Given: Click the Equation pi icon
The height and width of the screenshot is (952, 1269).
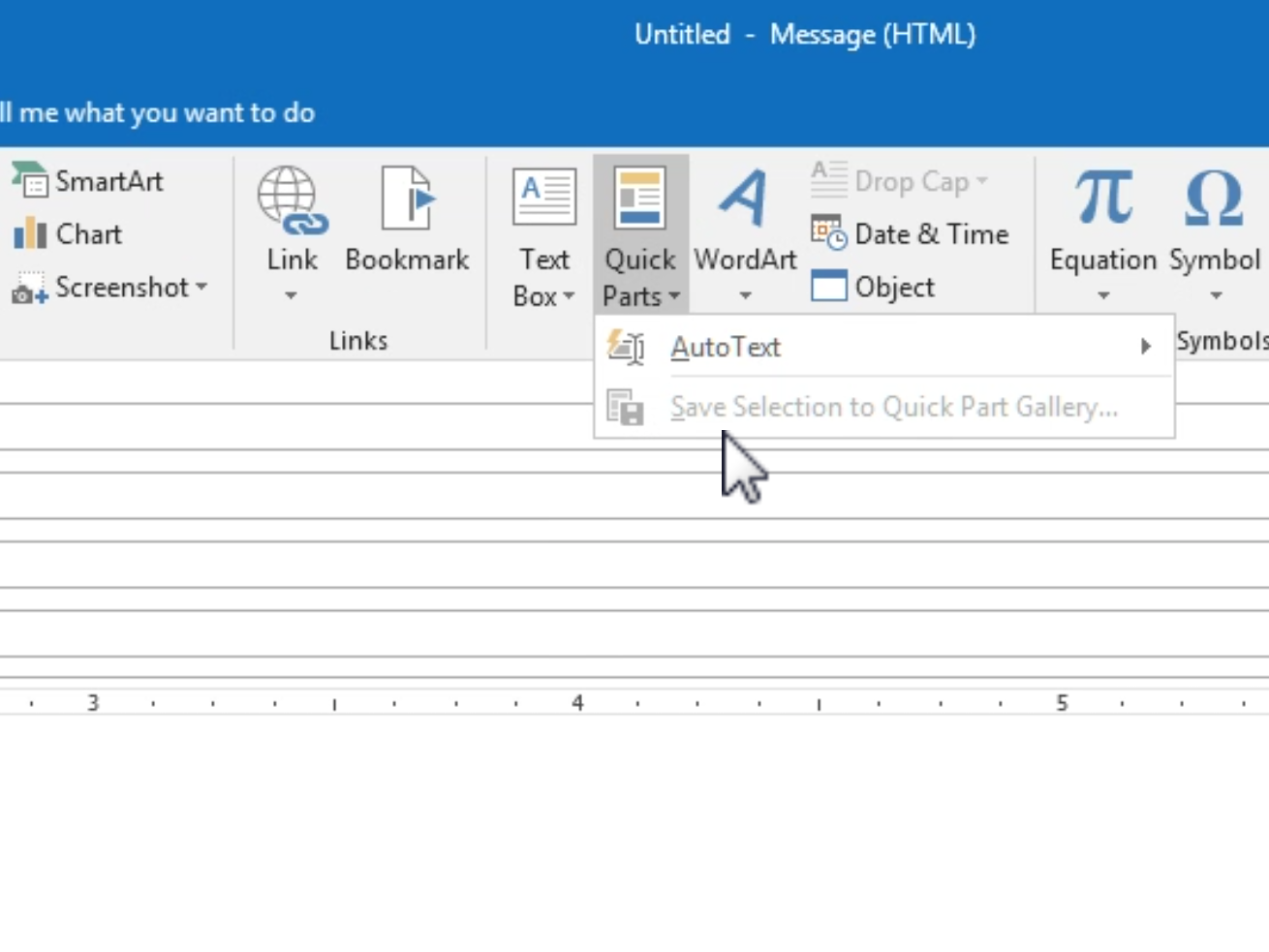Looking at the screenshot, I should click(1103, 198).
